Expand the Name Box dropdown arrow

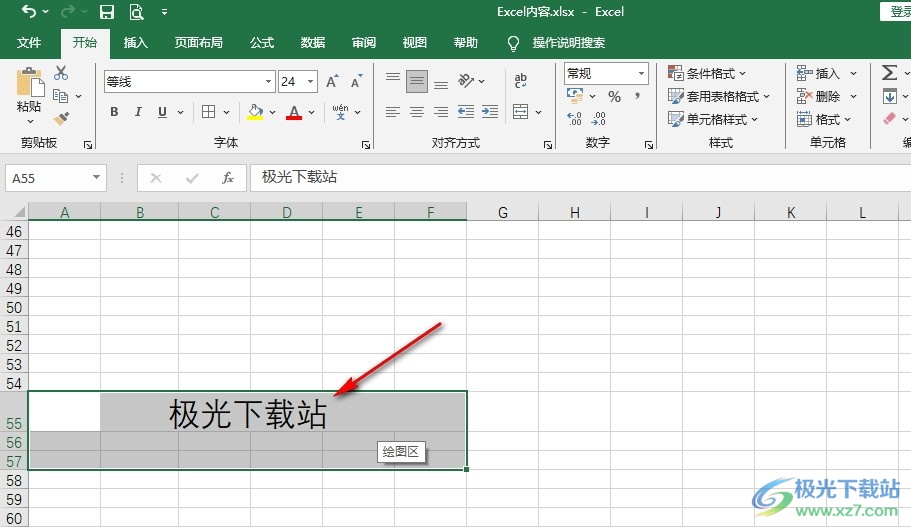click(96, 177)
